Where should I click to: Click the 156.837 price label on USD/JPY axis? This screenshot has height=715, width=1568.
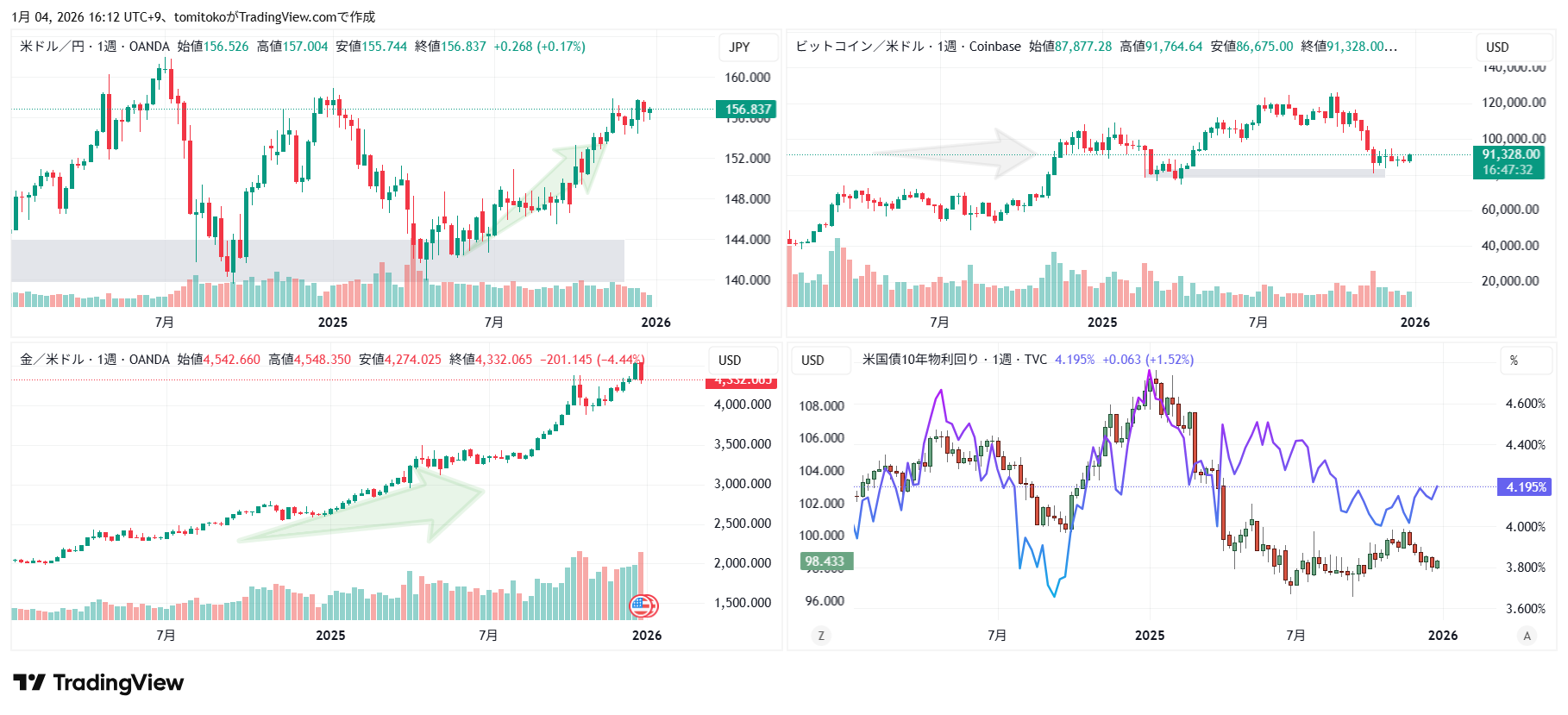[746, 110]
